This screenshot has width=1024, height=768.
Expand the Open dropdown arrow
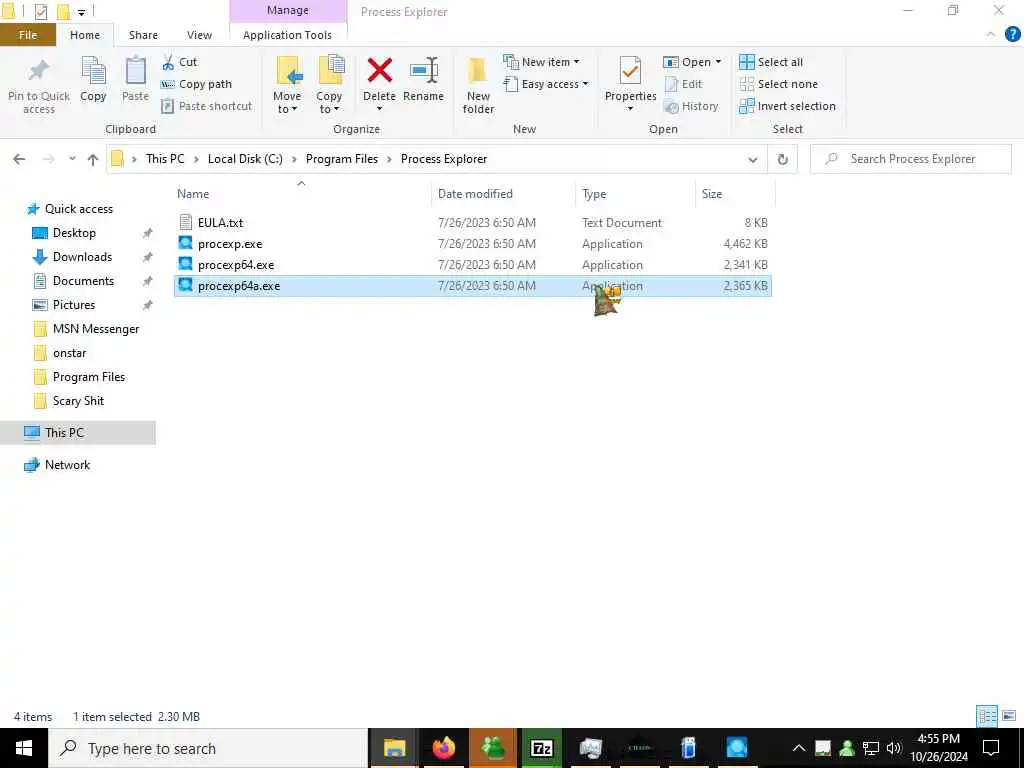coord(718,62)
